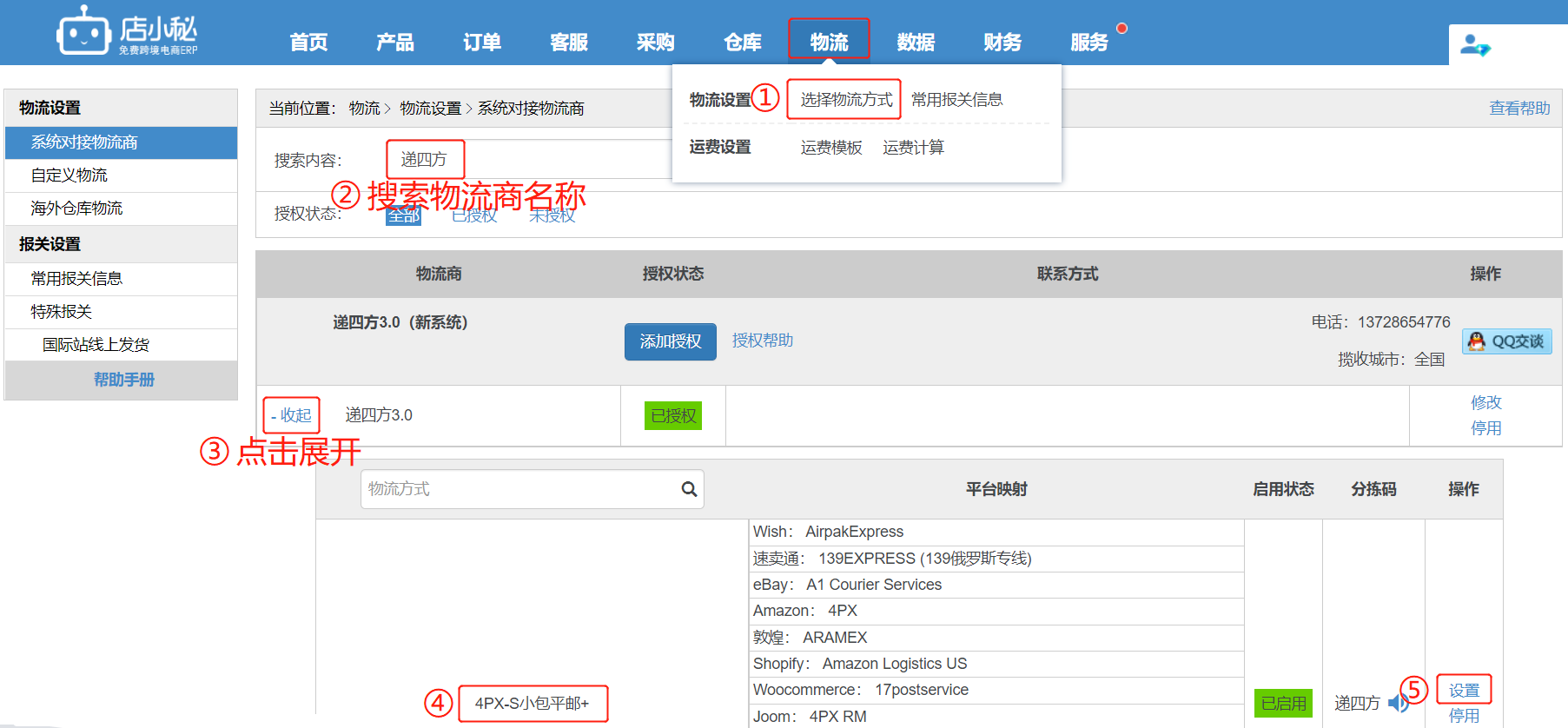Click the speaker icon next to 递四方
This screenshot has height=728, width=1568.
[1398, 703]
